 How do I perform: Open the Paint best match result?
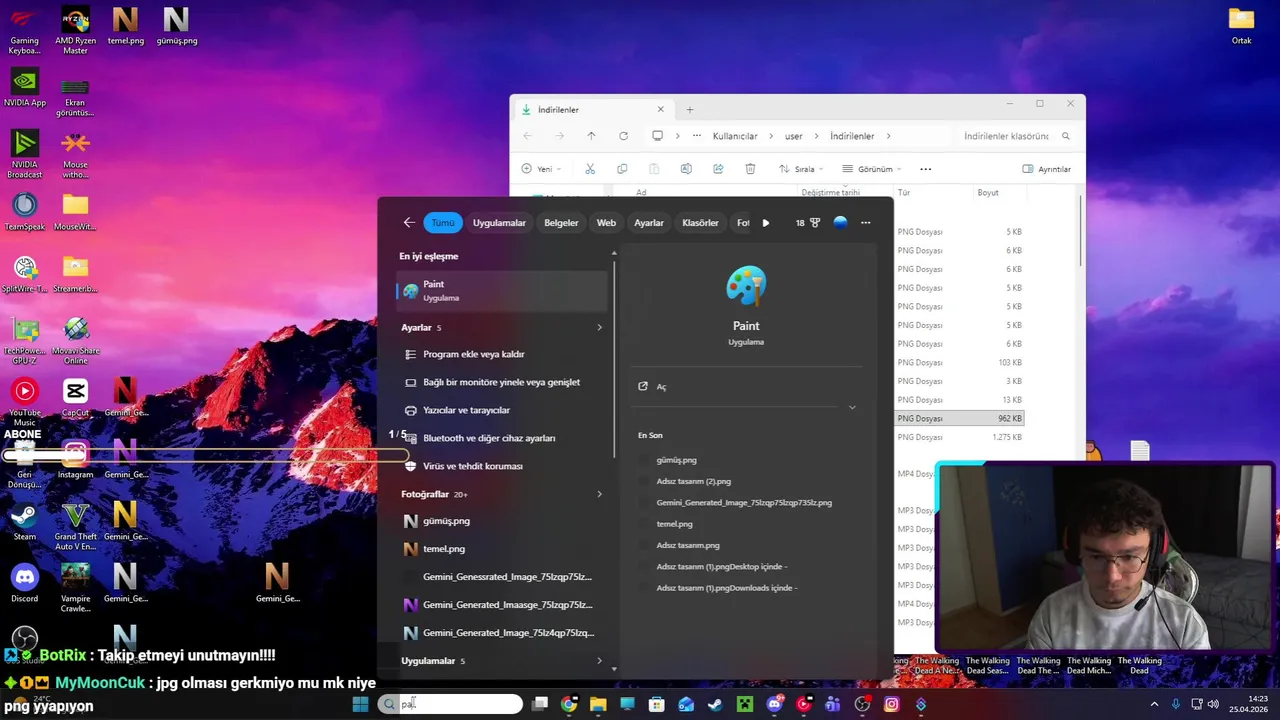click(503, 291)
